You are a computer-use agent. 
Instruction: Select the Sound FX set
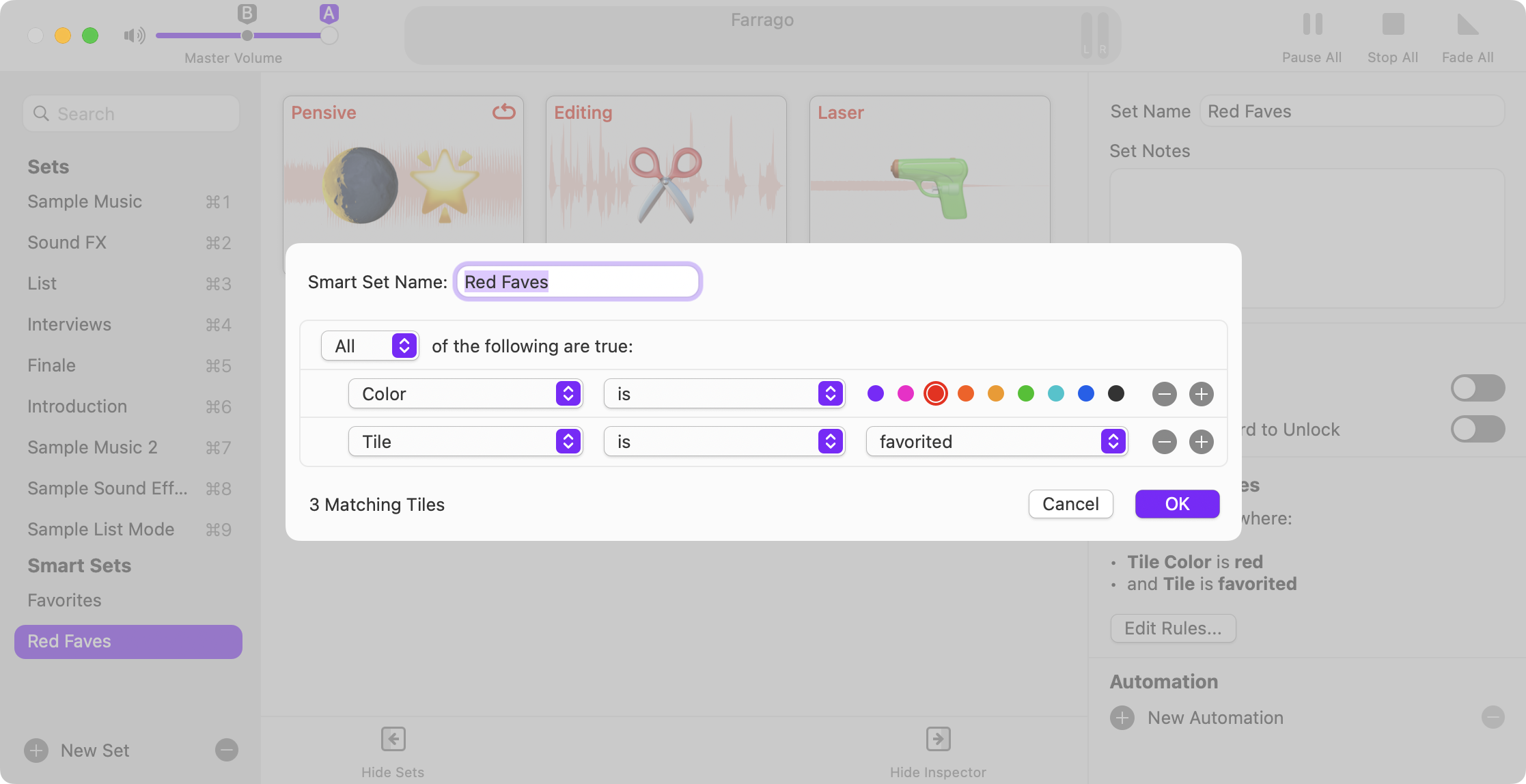(128, 242)
